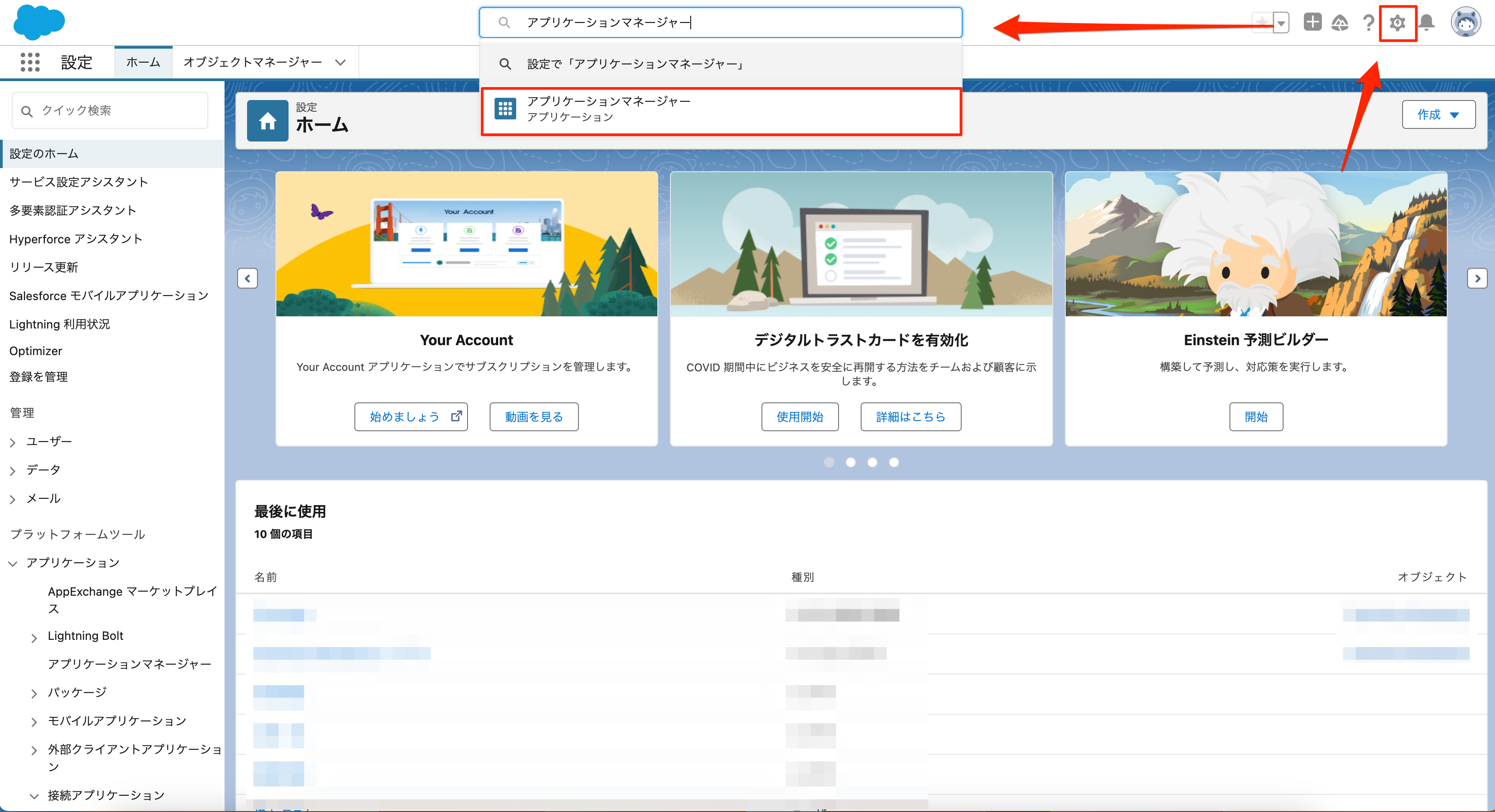The image size is (1495, 812).
Task: Expand the データ tree node
Action: coord(13,471)
